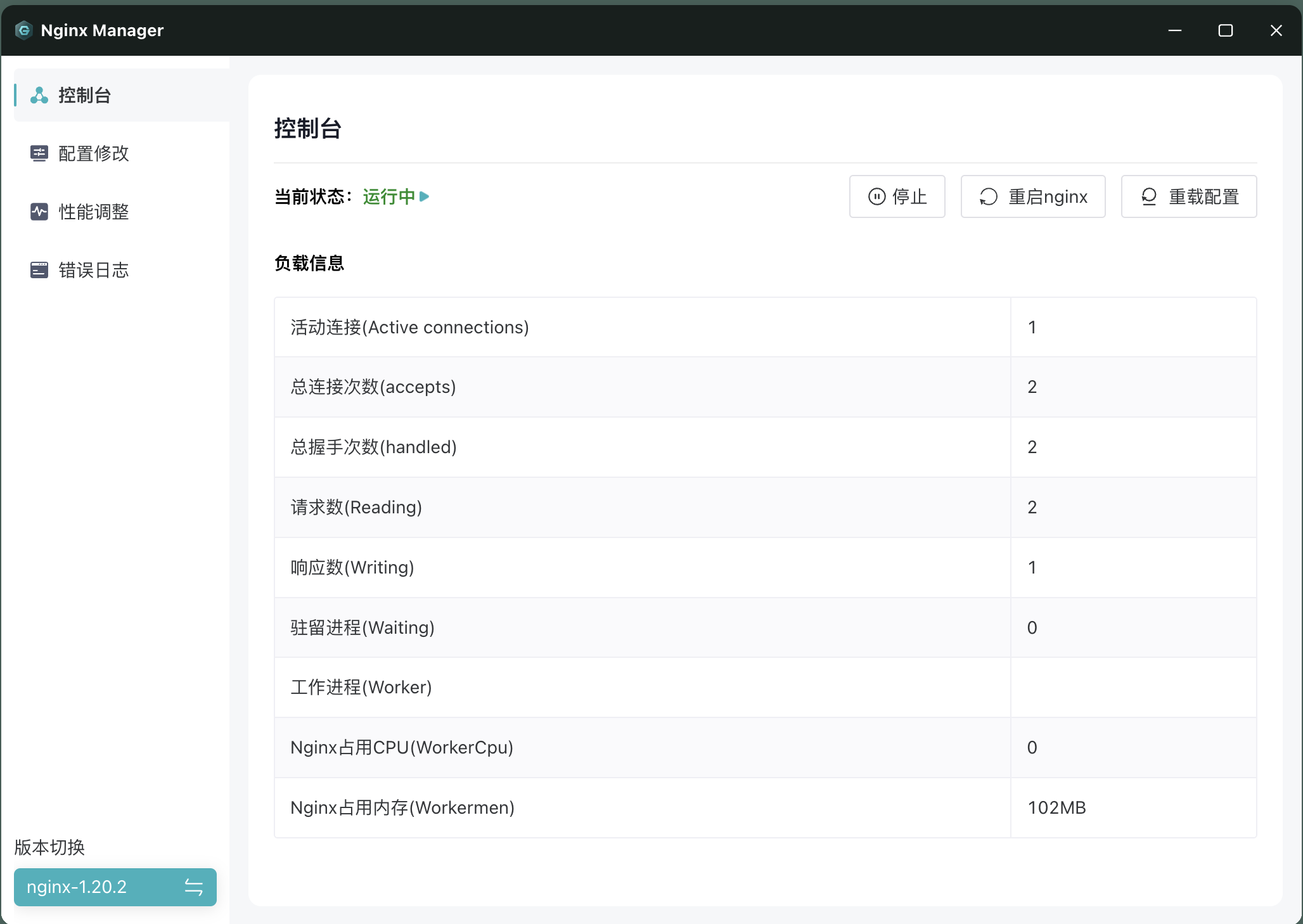
Task: Switch to the 错误日志 section
Action: [93, 269]
